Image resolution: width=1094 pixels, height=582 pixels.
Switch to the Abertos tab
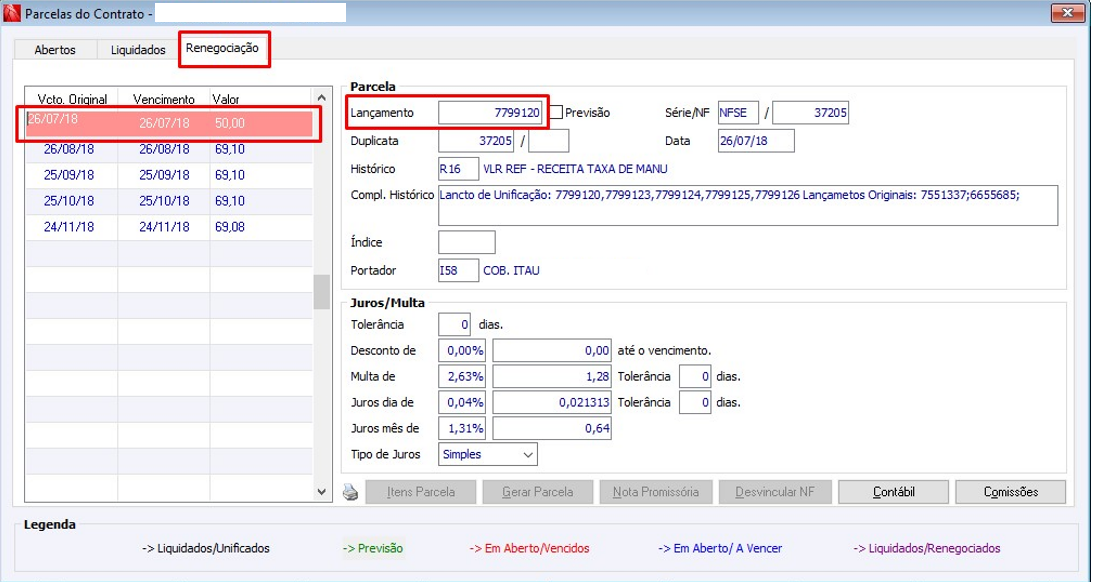point(55,50)
